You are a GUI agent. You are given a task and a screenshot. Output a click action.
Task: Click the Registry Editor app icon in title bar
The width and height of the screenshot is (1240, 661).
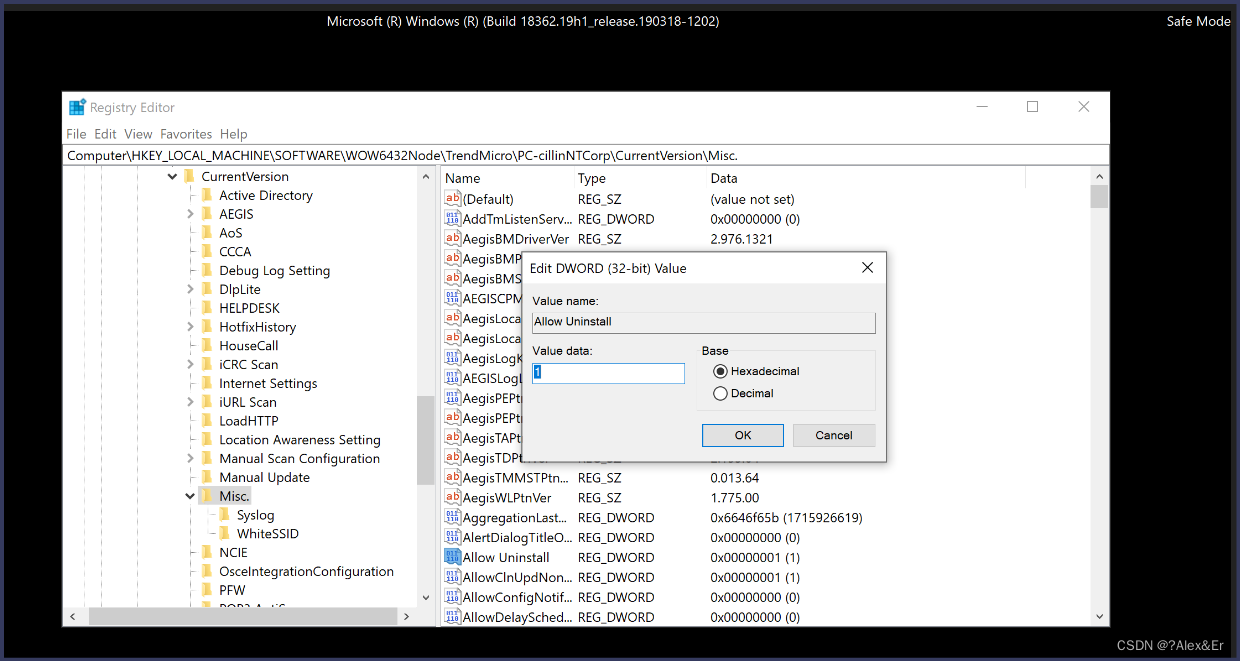(77, 107)
